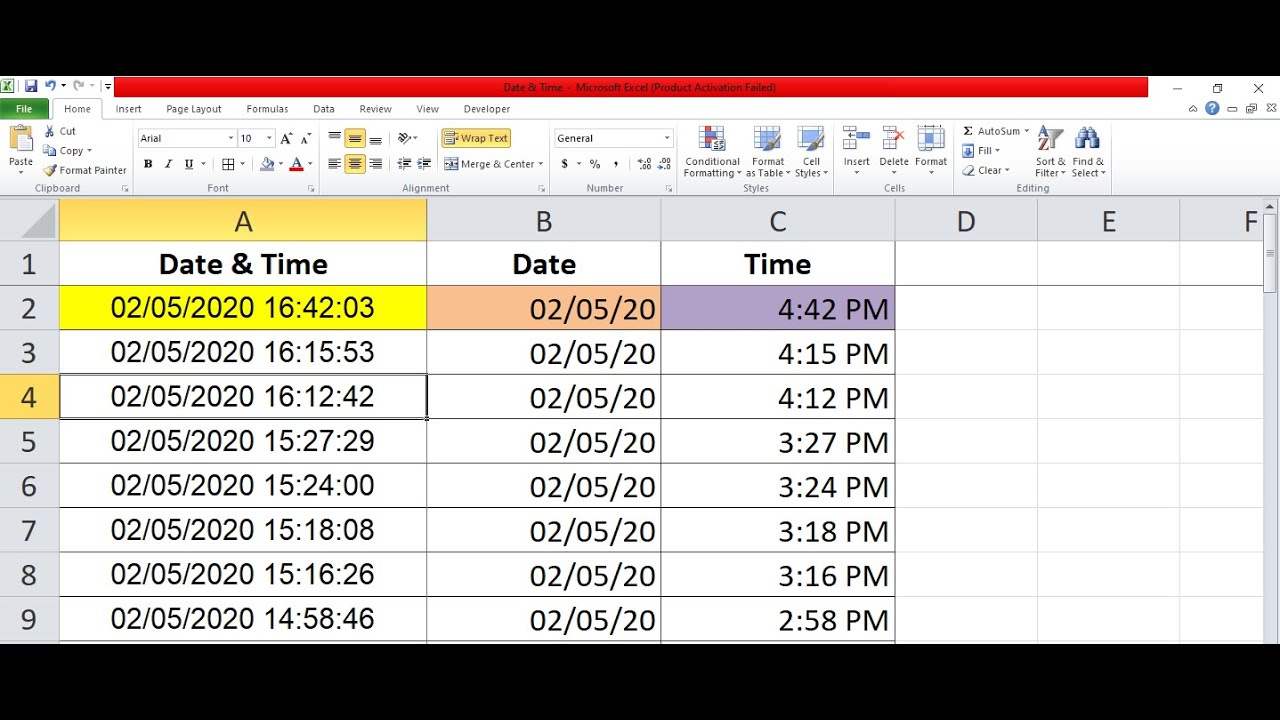The image size is (1280, 720).
Task: Click Increase Decimal icon
Action: 644,164
